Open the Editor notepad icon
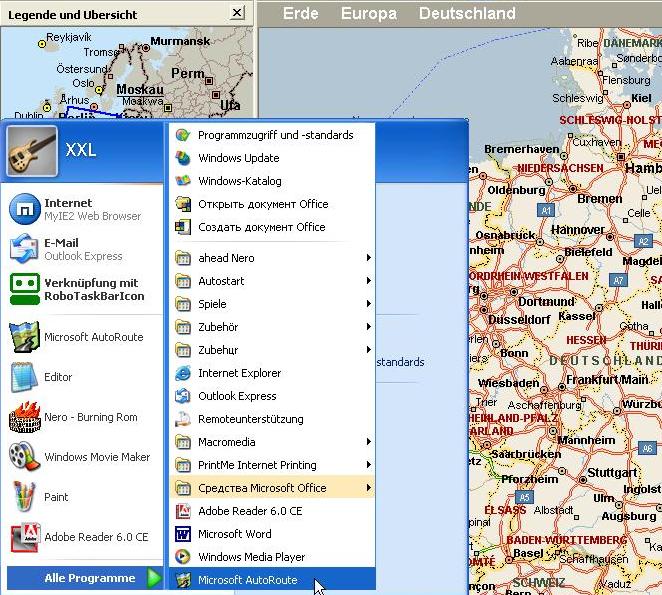 click(x=25, y=377)
